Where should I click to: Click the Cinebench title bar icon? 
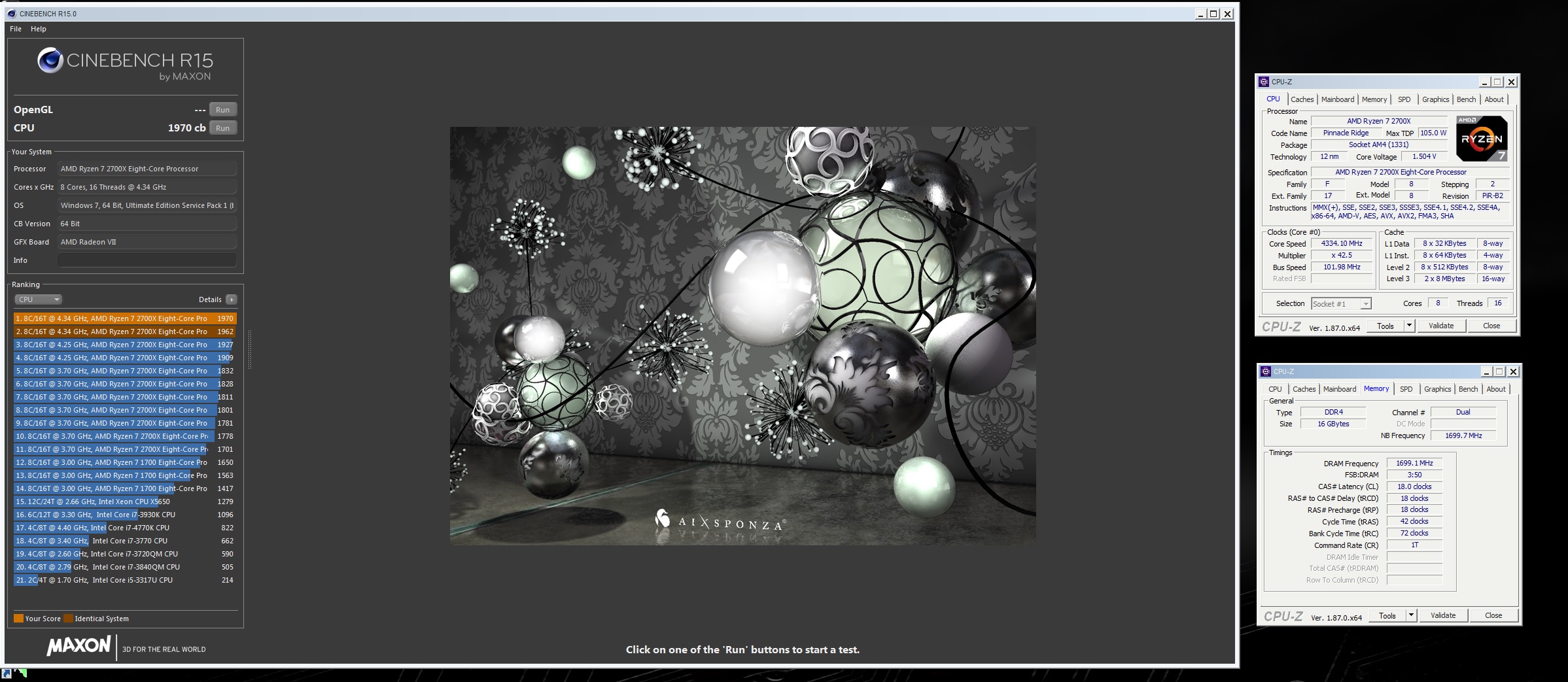click(x=11, y=13)
